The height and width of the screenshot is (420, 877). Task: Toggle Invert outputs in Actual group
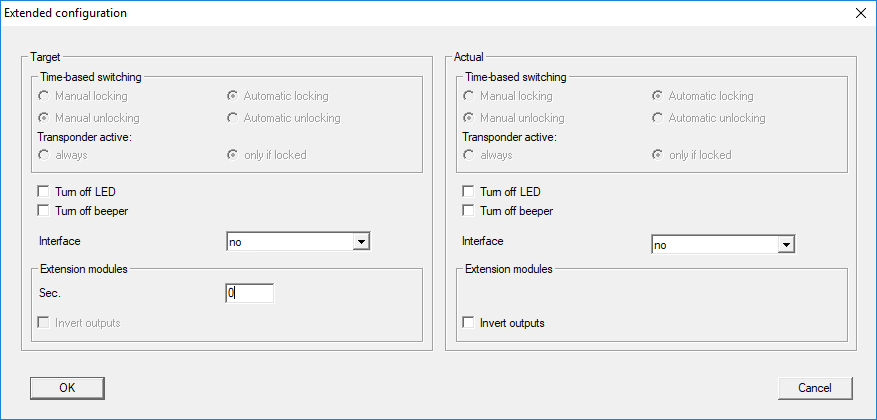468,323
